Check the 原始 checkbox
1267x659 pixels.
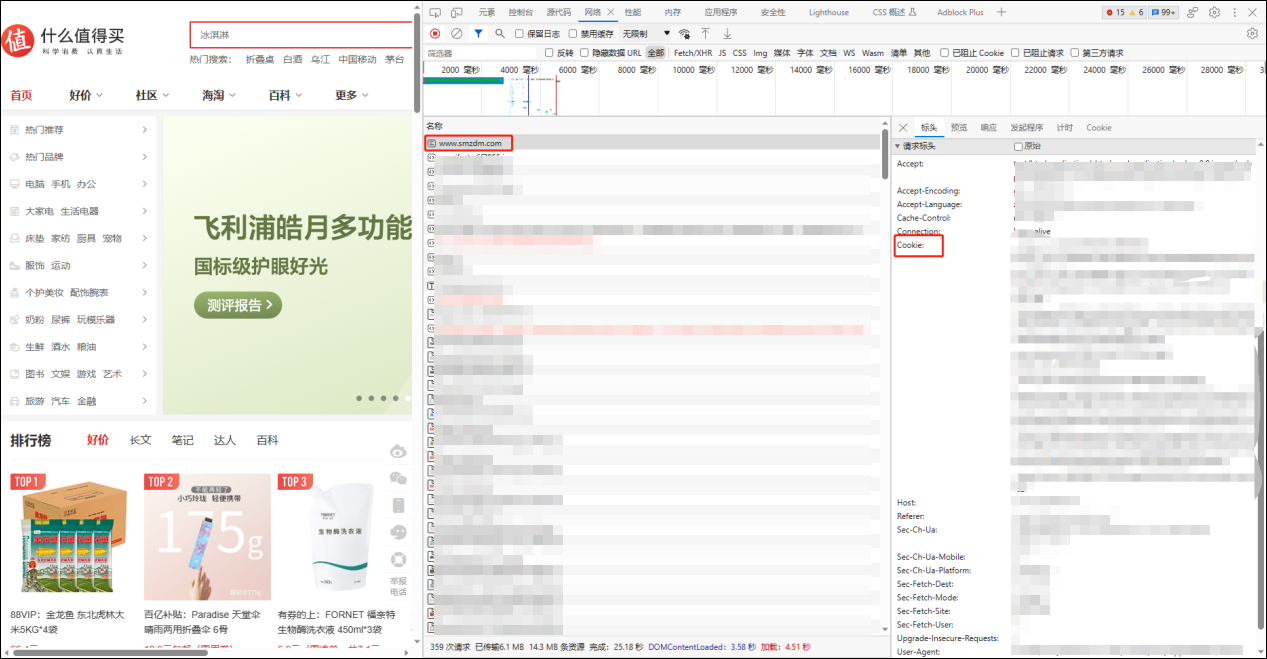(1018, 146)
